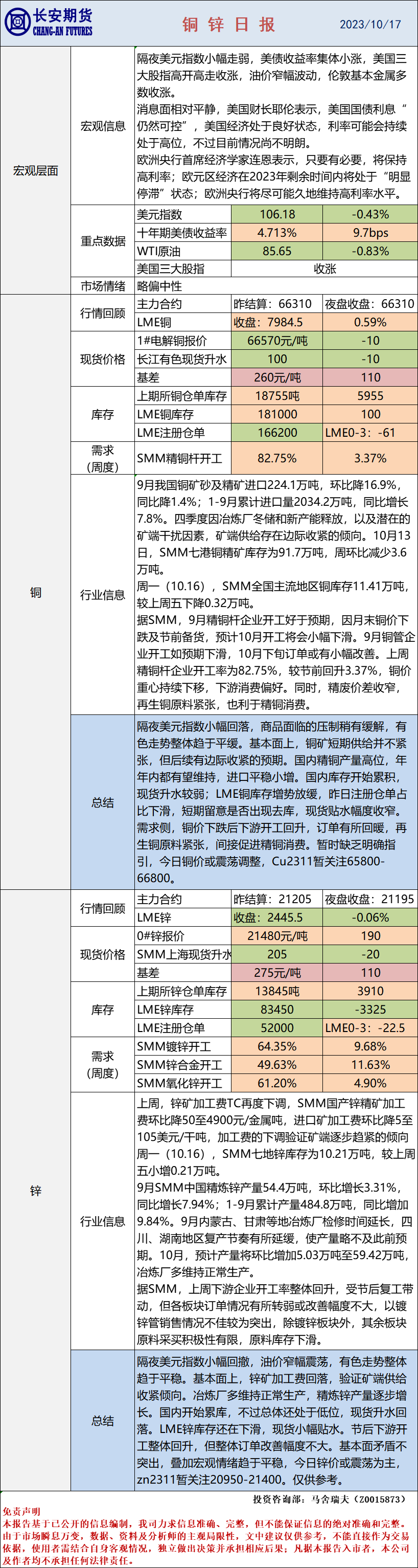The height and width of the screenshot is (1568, 418).
Task: Click the LME铜 label cell
Action: coord(182,322)
